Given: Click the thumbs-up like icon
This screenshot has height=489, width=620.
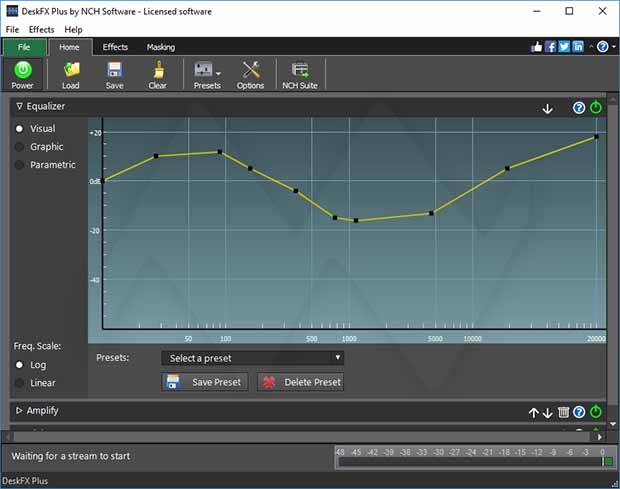Looking at the screenshot, I should point(536,47).
